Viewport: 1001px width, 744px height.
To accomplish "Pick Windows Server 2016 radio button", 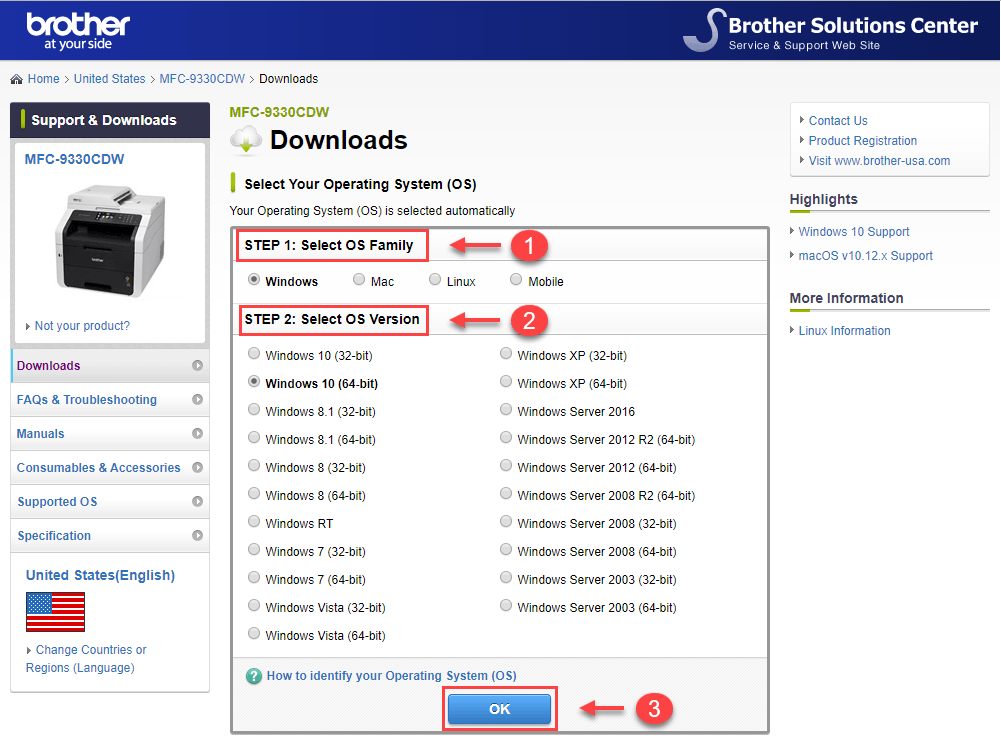I will pos(506,410).
